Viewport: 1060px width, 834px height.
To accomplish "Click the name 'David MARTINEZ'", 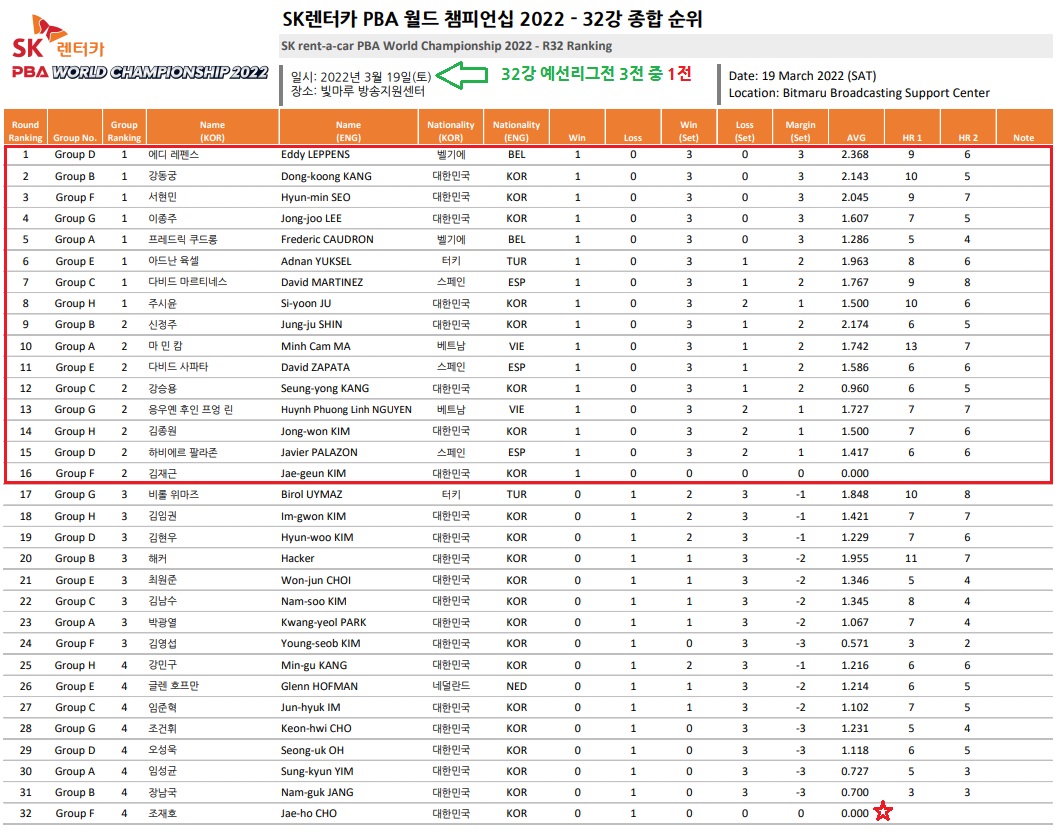I will 322,282.
